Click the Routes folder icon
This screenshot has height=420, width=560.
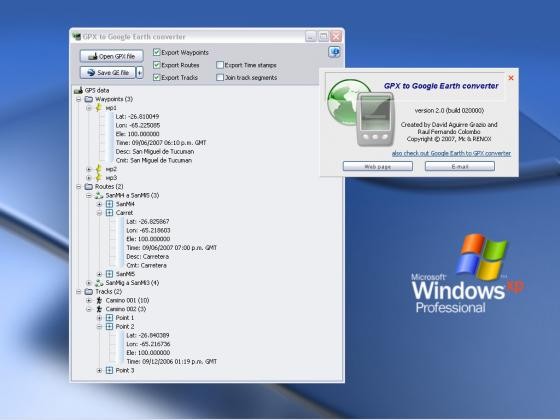89,187
